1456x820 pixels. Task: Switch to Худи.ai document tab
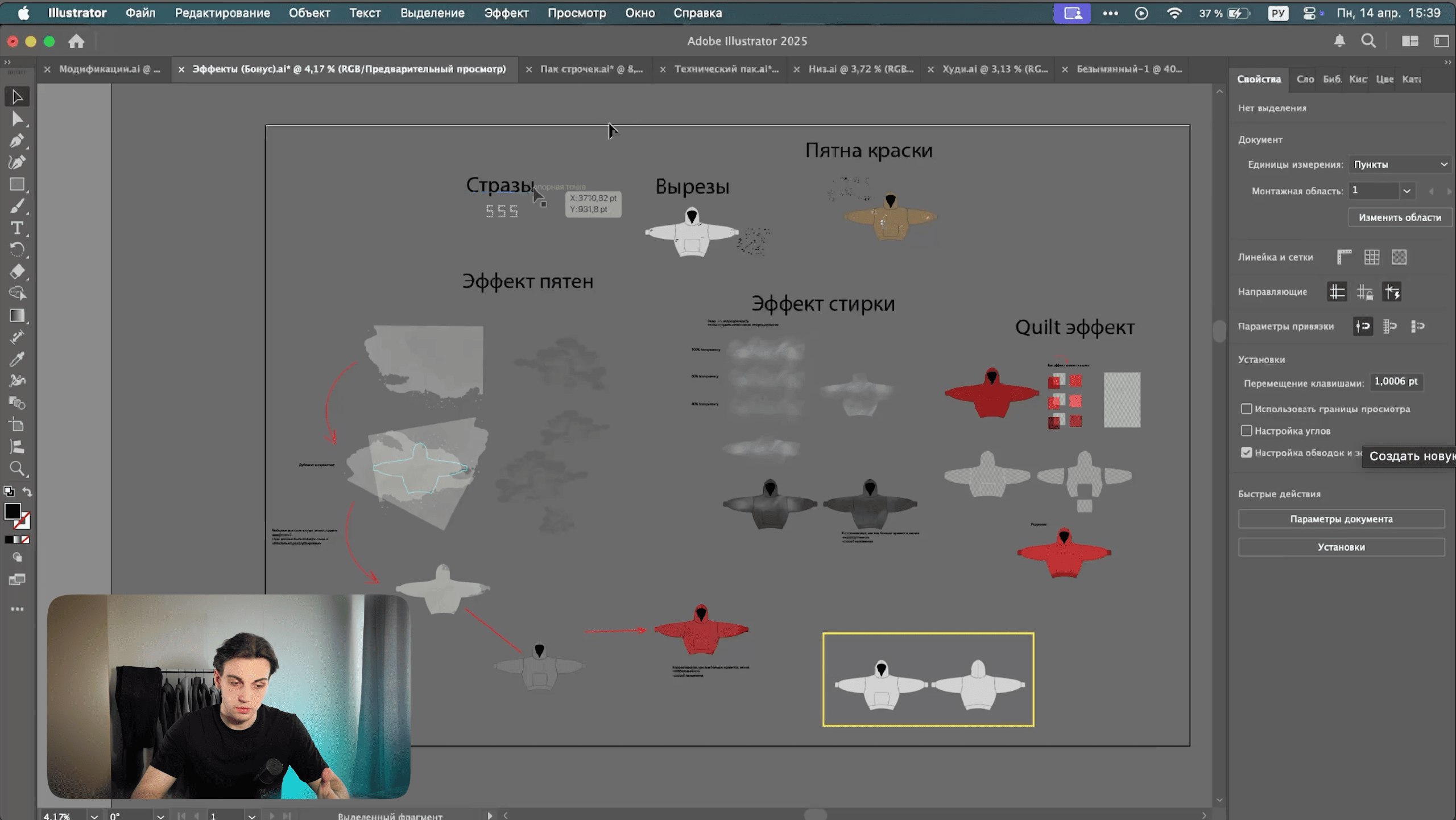click(994, 69)
